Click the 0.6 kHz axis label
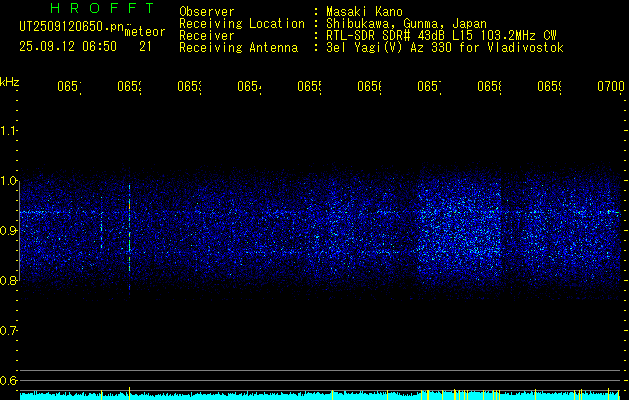 click(x=9, y=380)
